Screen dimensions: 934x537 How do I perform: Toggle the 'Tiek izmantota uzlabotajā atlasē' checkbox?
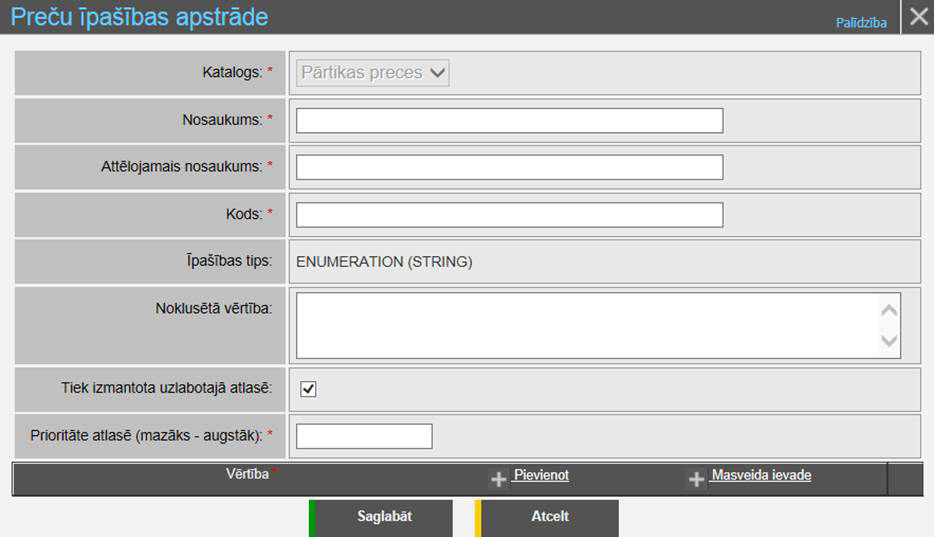[309, 389]
